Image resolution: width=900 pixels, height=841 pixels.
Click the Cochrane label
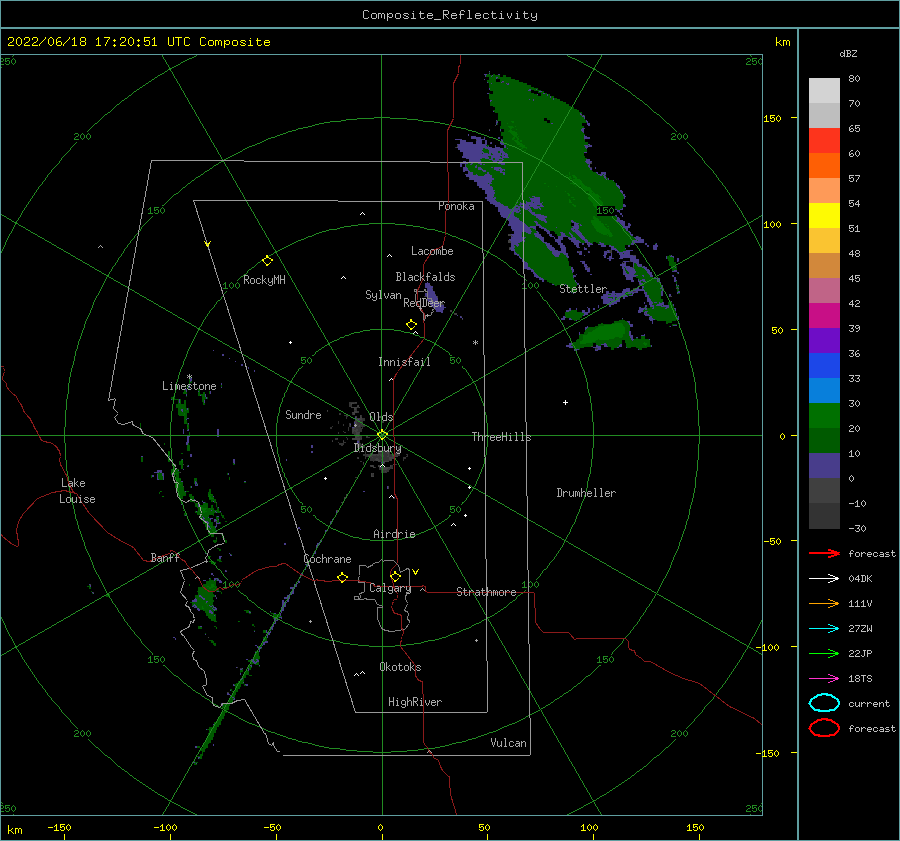[x=327, y=559]
